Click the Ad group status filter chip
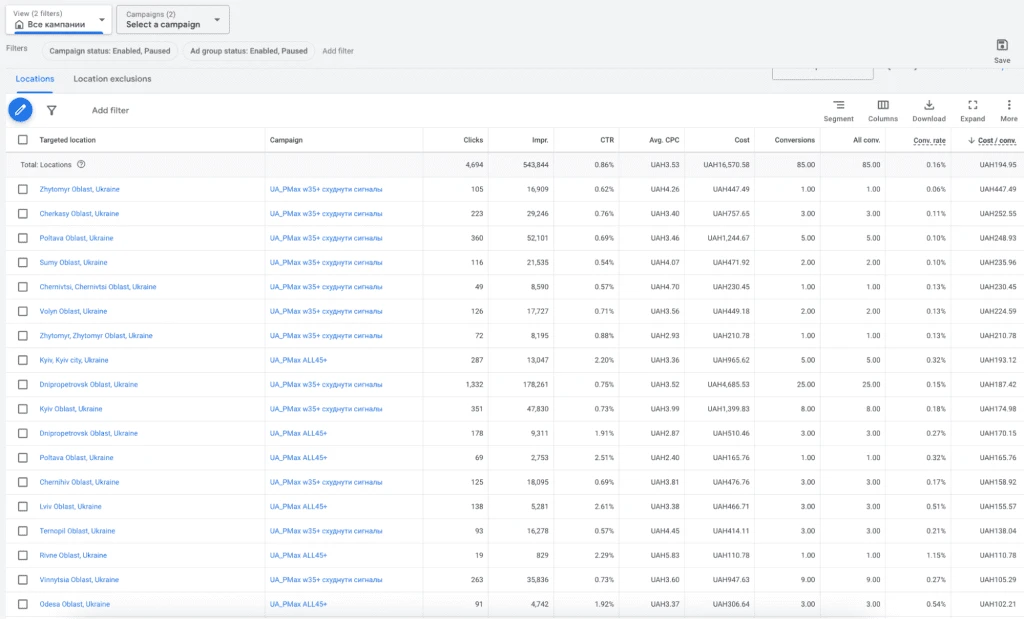The image size is (1024, 619). (x=249, y=51)
